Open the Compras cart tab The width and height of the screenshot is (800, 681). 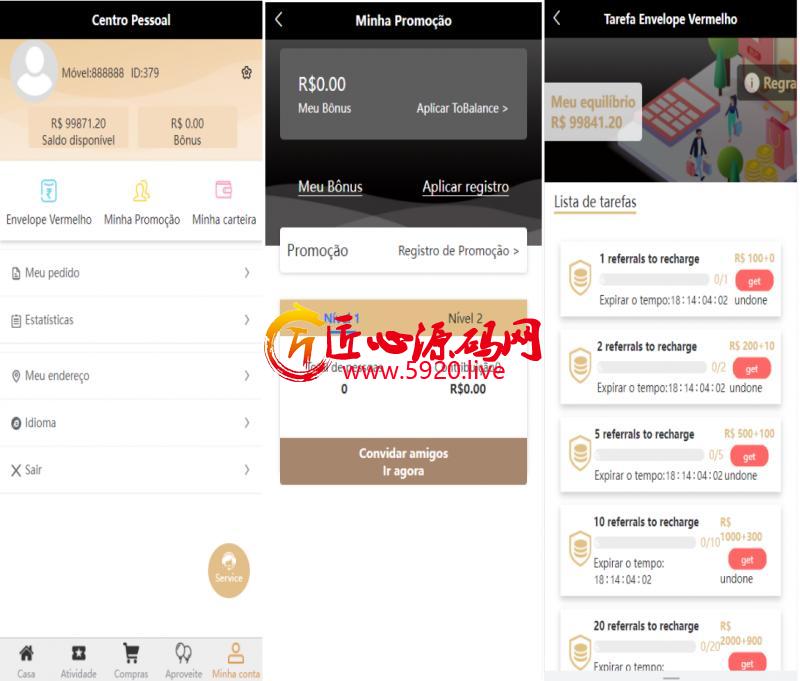coord(131,661)
